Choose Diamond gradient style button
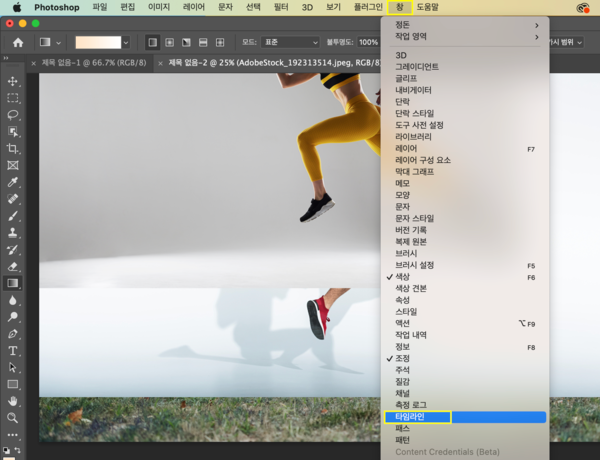Image resolution: width=600 pixels, height=460 pixels. (x=220, y=42)
